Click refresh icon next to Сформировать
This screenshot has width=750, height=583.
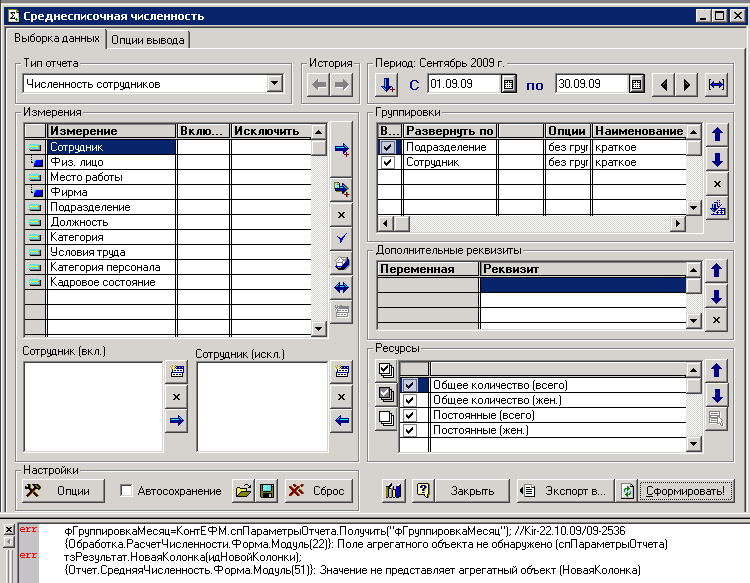pos(627,491)
